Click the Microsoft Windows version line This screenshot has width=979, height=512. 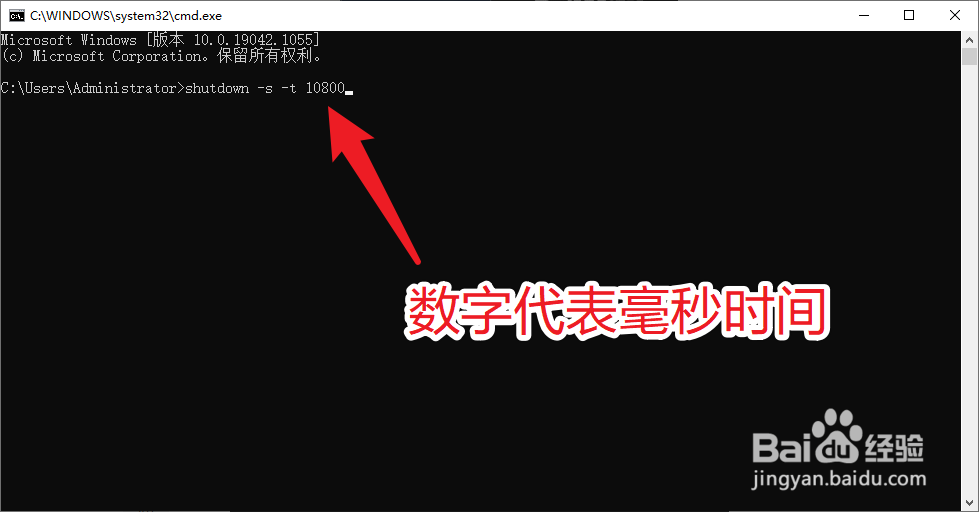click(x=160, y=40)
